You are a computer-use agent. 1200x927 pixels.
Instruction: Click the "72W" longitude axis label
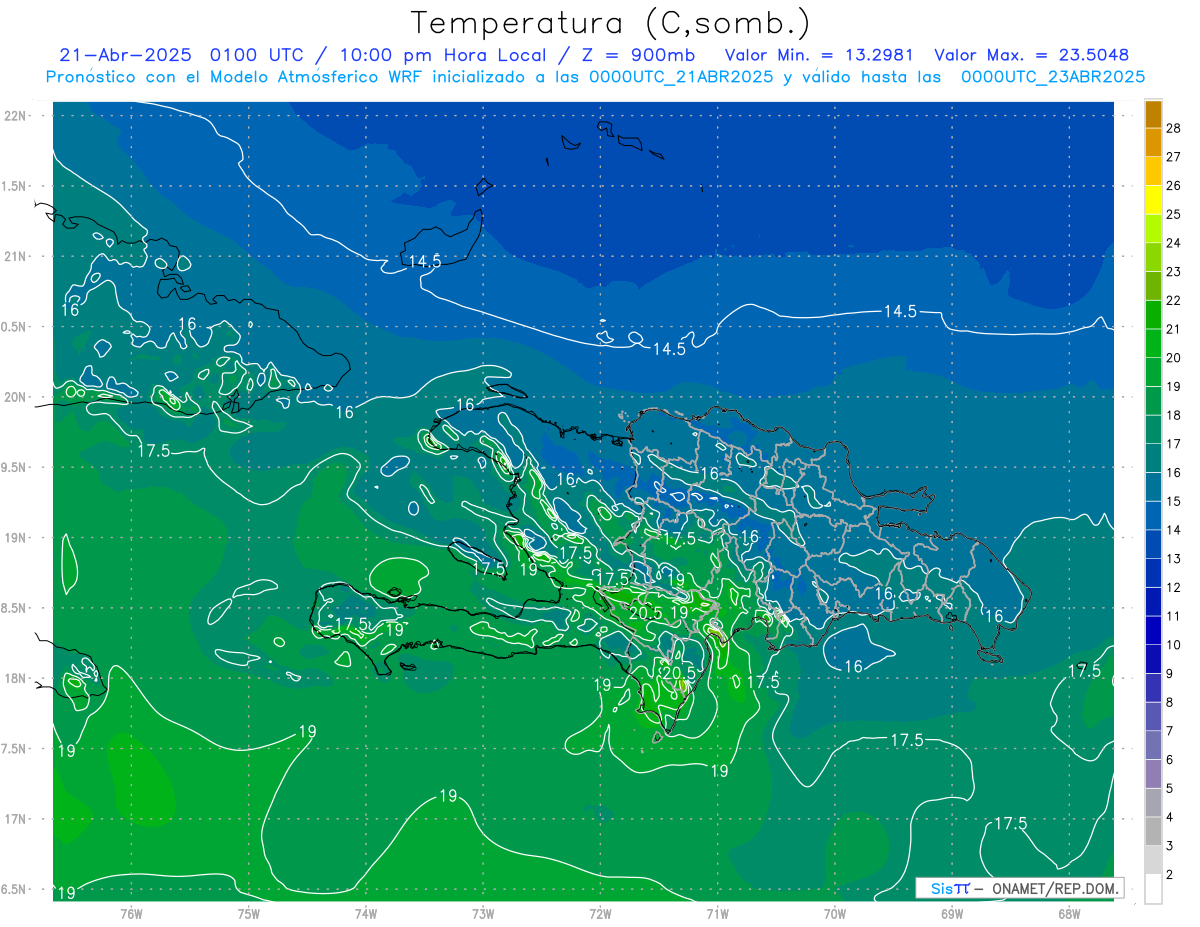[x=600, y=913]
